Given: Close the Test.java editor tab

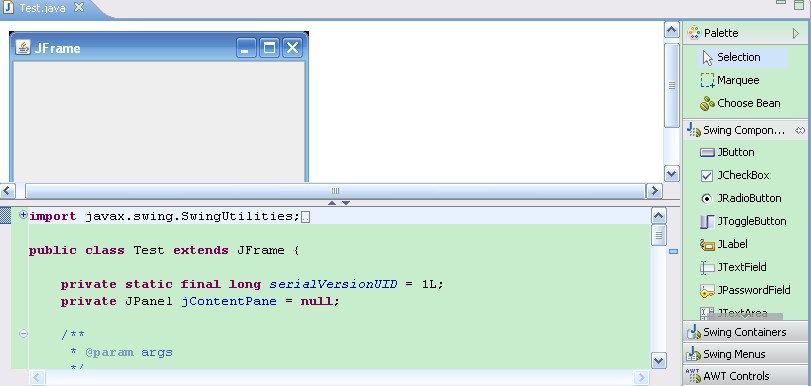Looking at the screenshot, I should (x=79, y=7).
